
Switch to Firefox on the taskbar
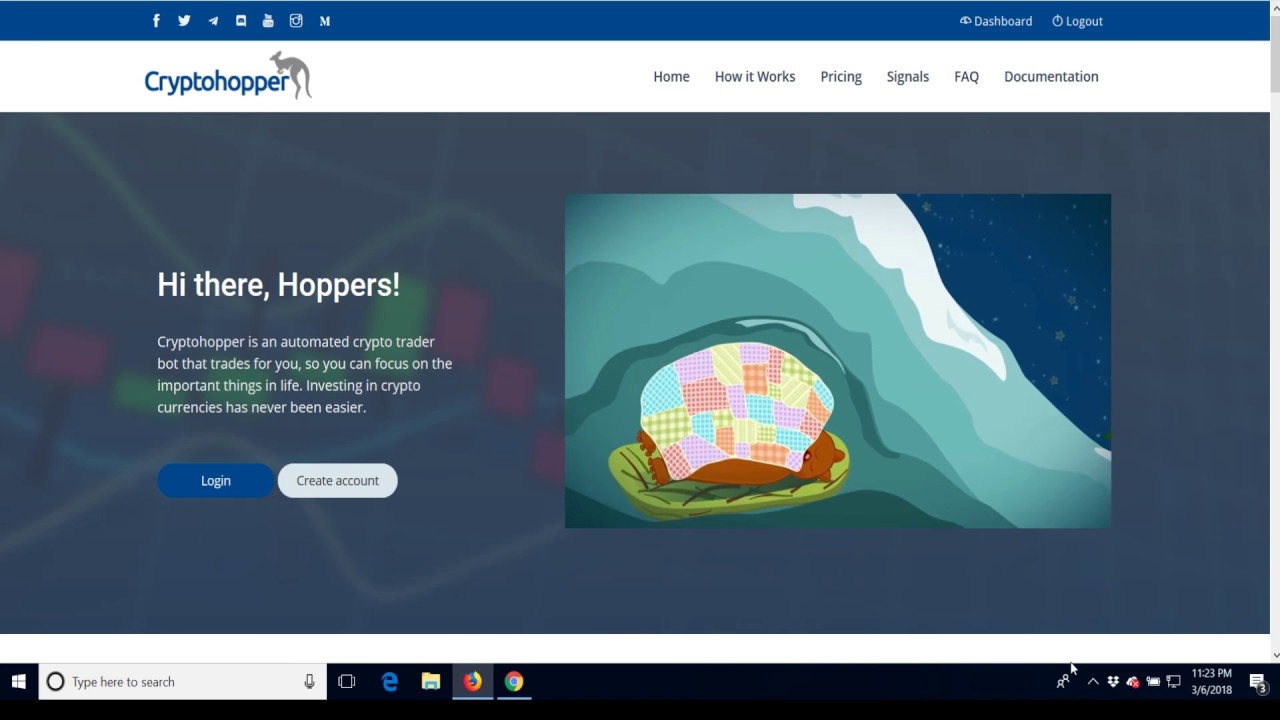point(472,682)
